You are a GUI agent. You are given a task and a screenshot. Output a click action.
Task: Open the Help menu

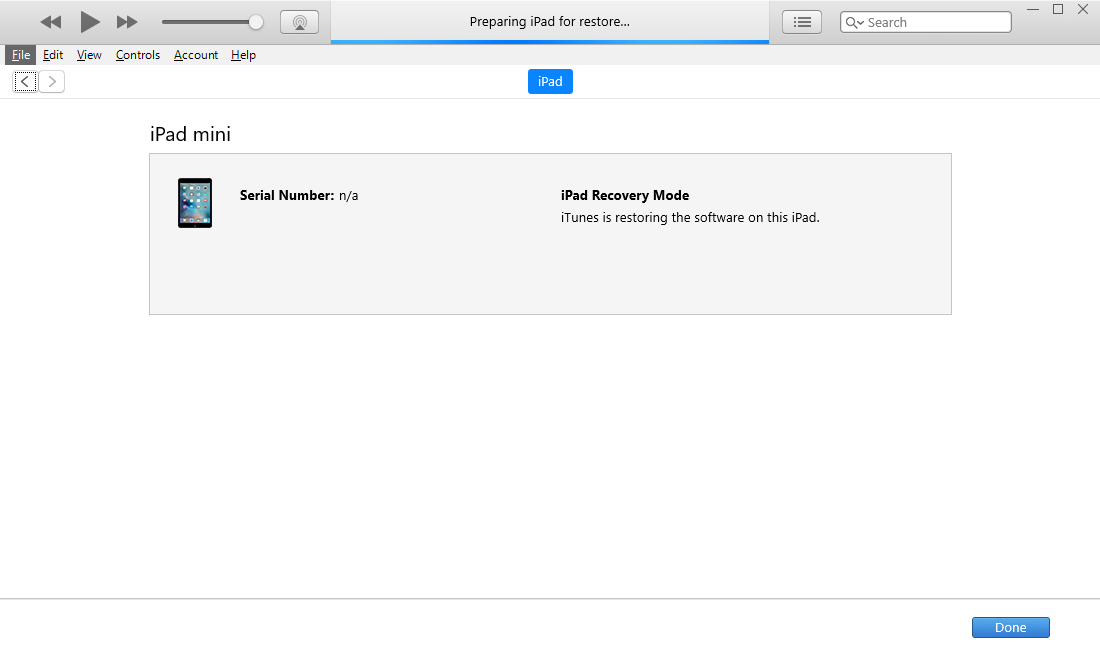(x=243, y=55)
